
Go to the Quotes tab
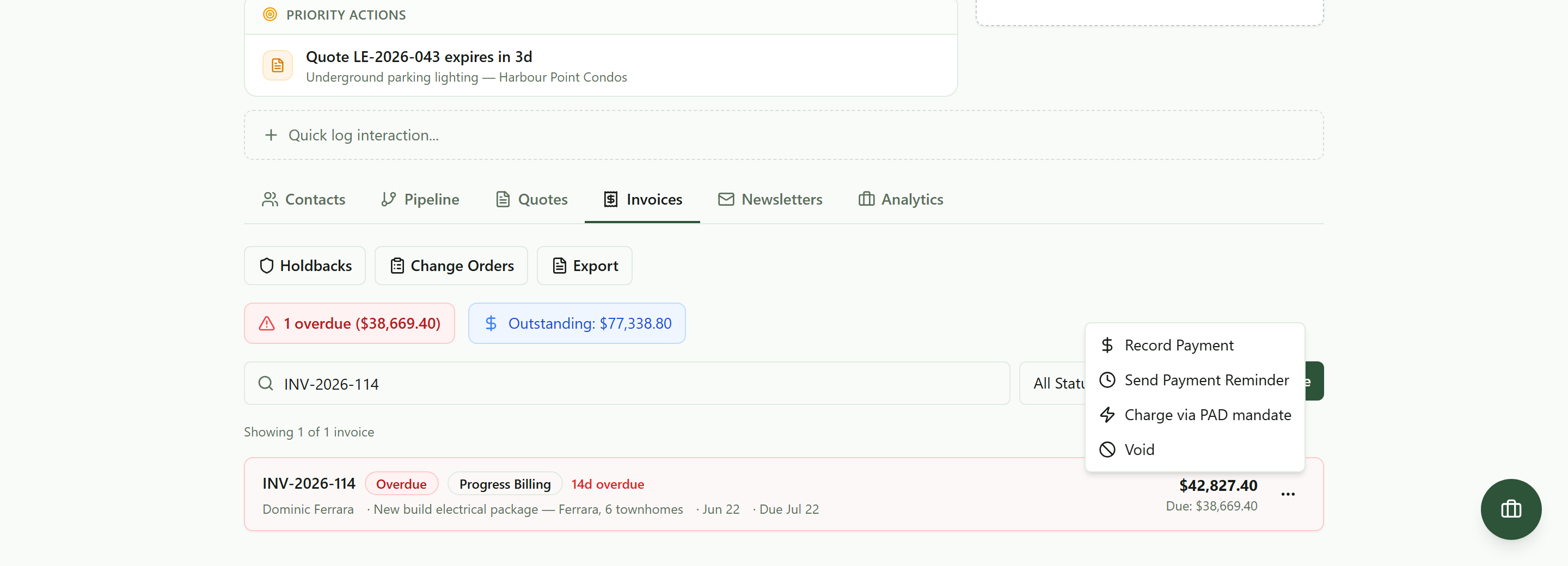coord(531,200)
